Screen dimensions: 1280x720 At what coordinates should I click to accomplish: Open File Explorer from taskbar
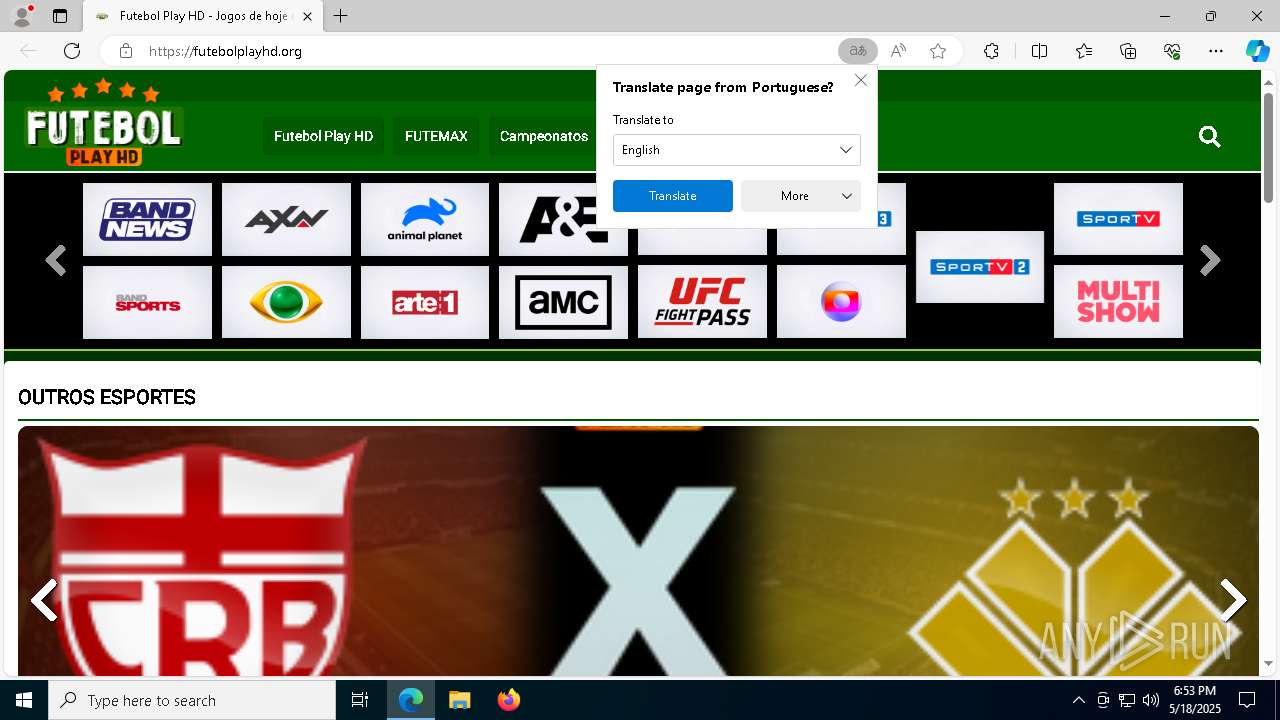tap(459, 700)
